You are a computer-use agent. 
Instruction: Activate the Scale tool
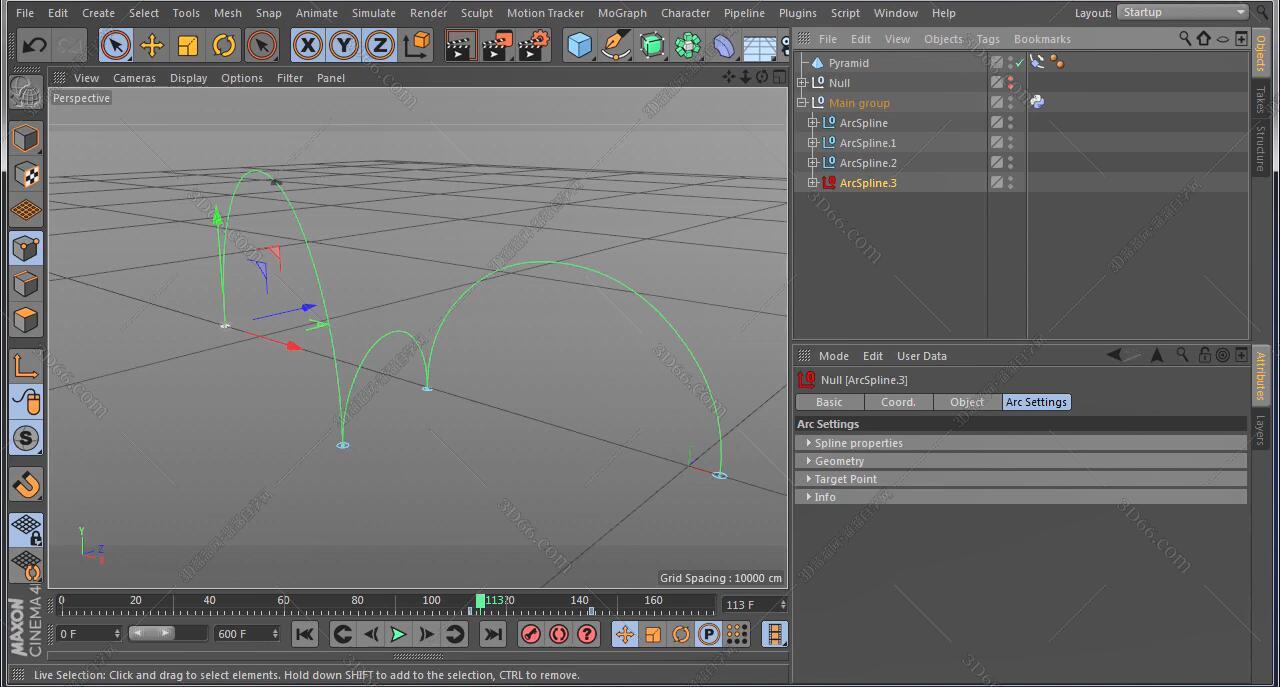tap(187, 45)
